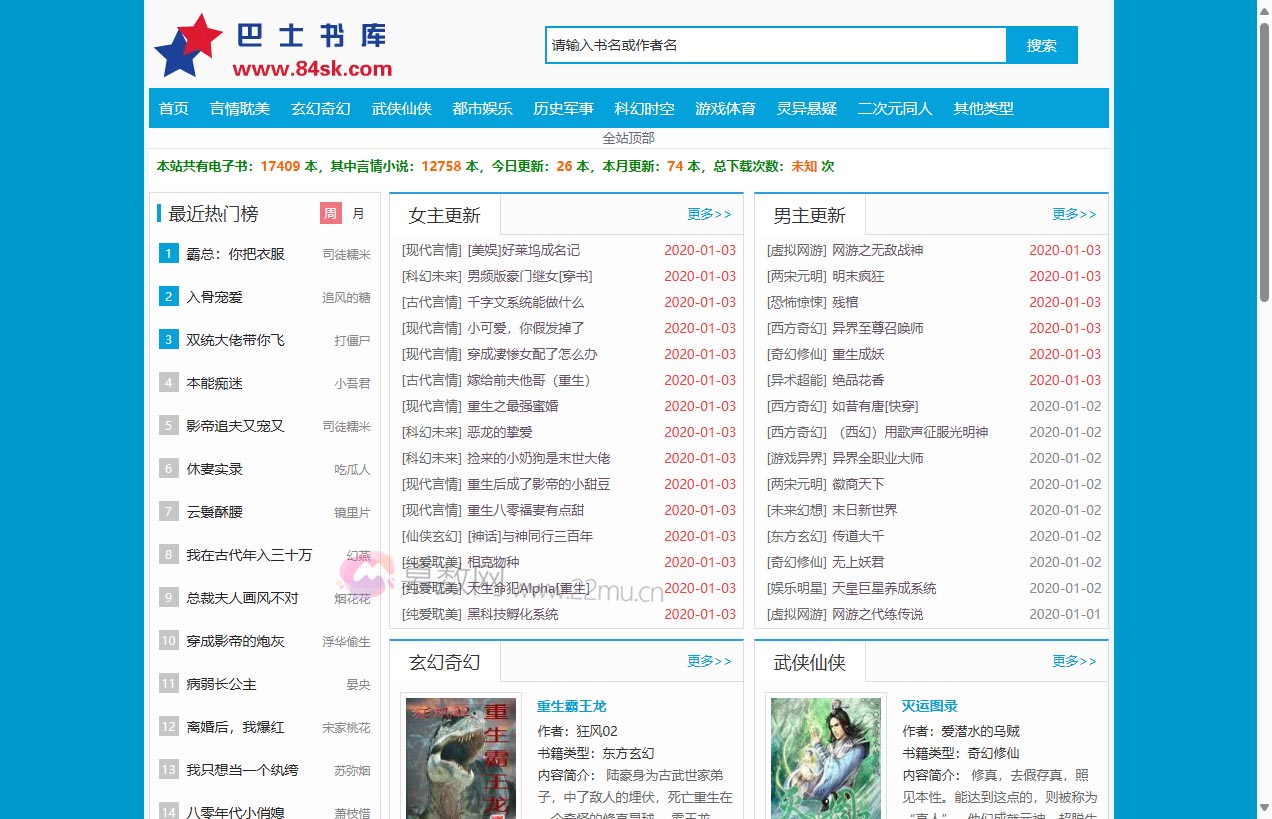Open the 言情耽美 navigation menu item
This screenshot has height=819, width=1272.
[240, 108]
